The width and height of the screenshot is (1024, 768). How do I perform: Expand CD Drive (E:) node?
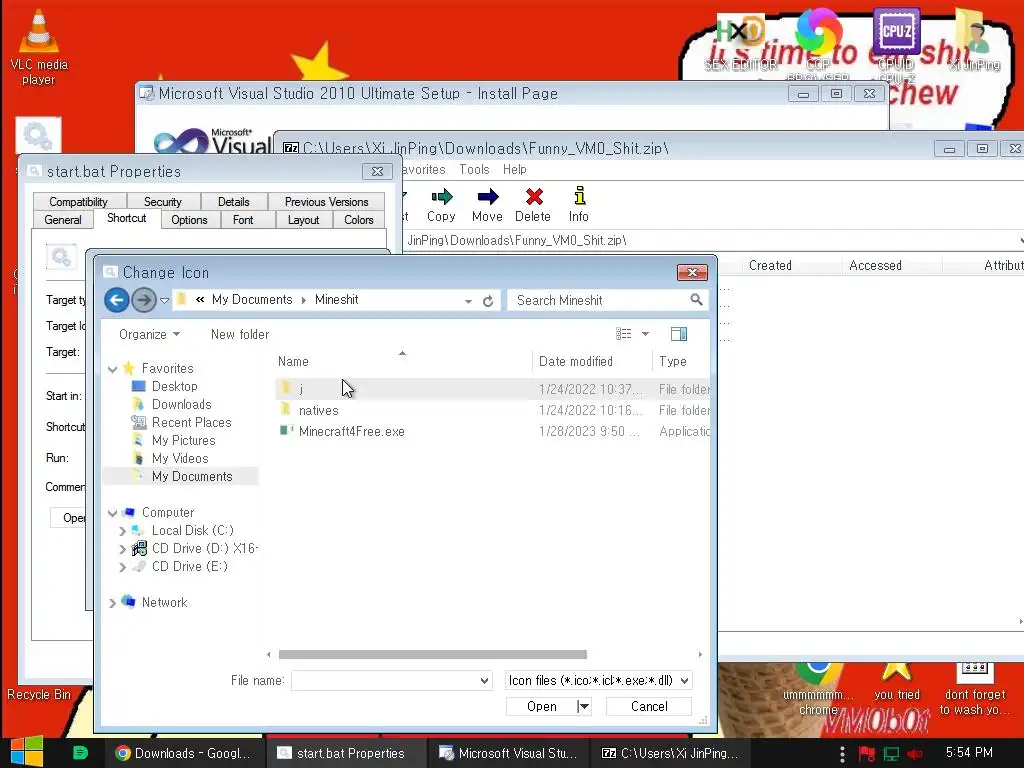(122, 567)
